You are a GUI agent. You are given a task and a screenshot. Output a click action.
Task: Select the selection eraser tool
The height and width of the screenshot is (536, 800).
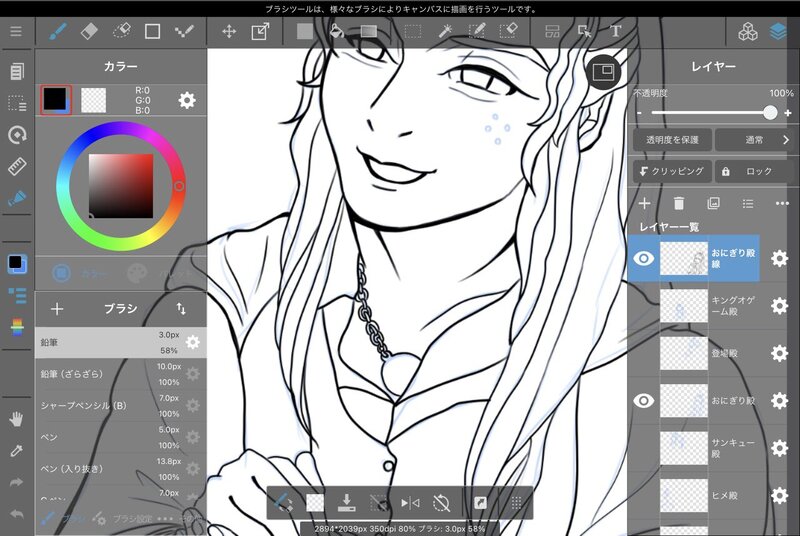(x=508, y=31)
